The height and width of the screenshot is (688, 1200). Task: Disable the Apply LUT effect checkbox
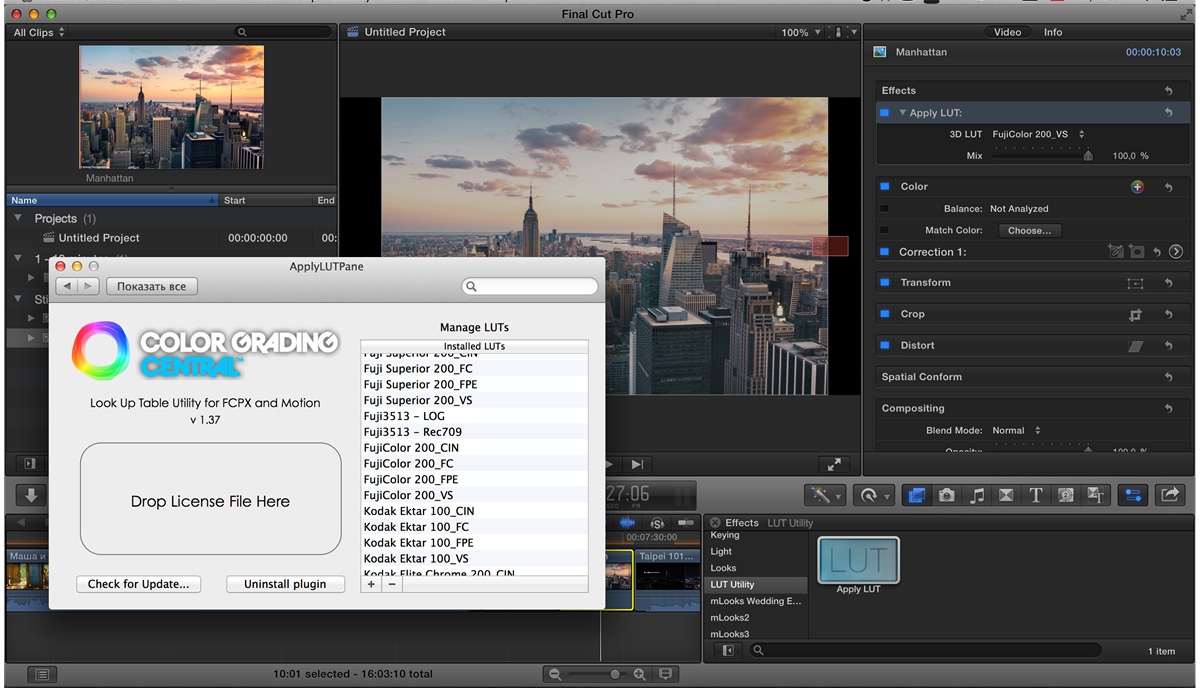(x=884, y=113)
